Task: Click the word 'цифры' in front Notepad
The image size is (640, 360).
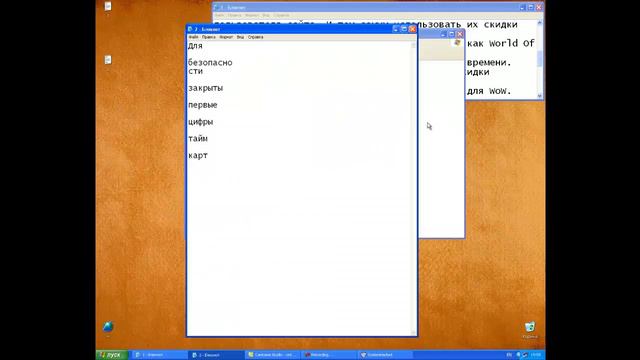Action: [200, 122]
